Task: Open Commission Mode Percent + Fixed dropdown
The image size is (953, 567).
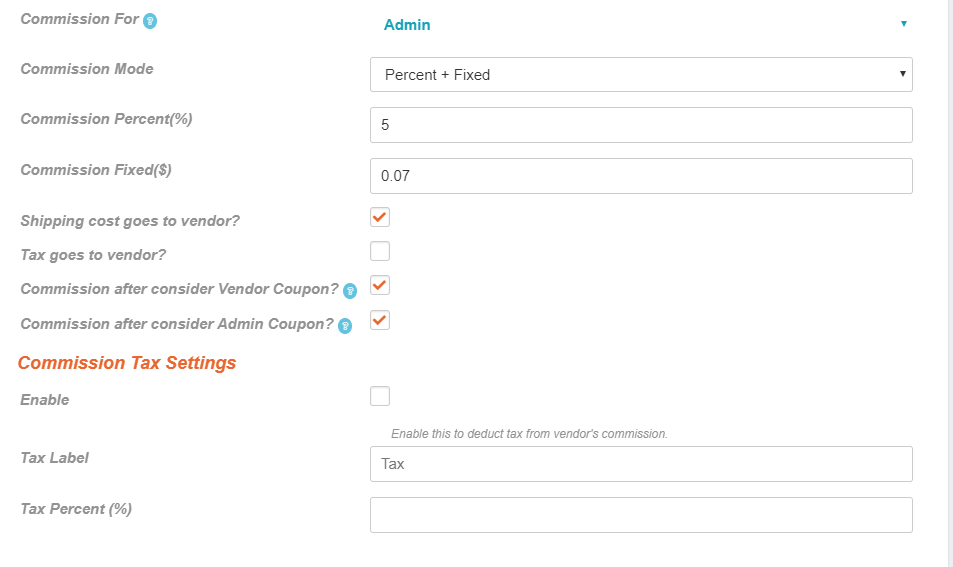Action: click(x=641, y=75)
